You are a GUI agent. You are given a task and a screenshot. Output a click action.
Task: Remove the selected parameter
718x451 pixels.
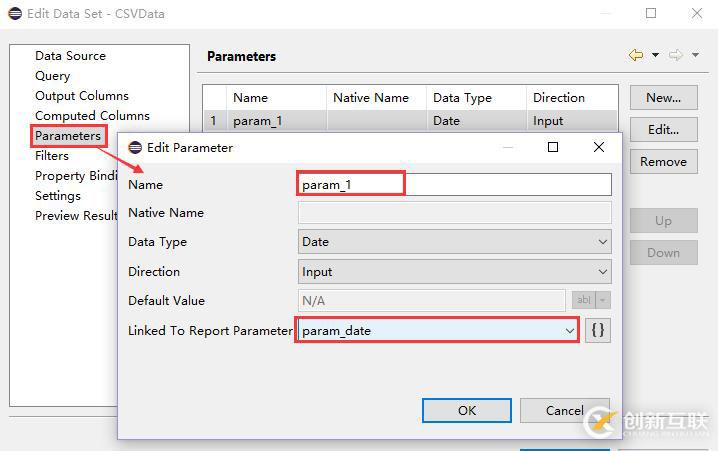point(663,162)
